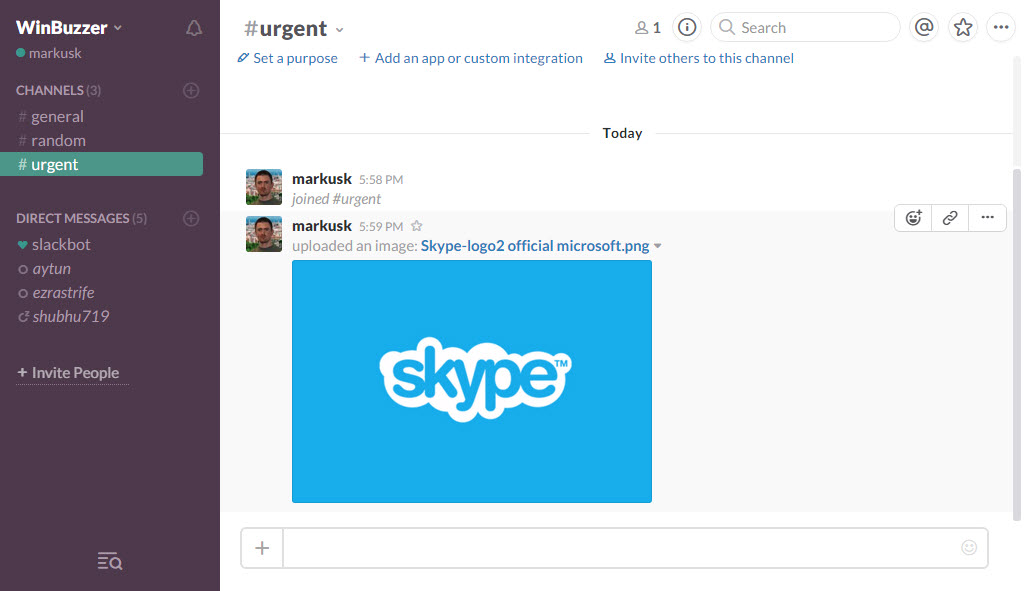Screen dimensions: 1025x591
Task: Open notification preferences bell icon
Action: pyautogui.click(x=194, y=28)
